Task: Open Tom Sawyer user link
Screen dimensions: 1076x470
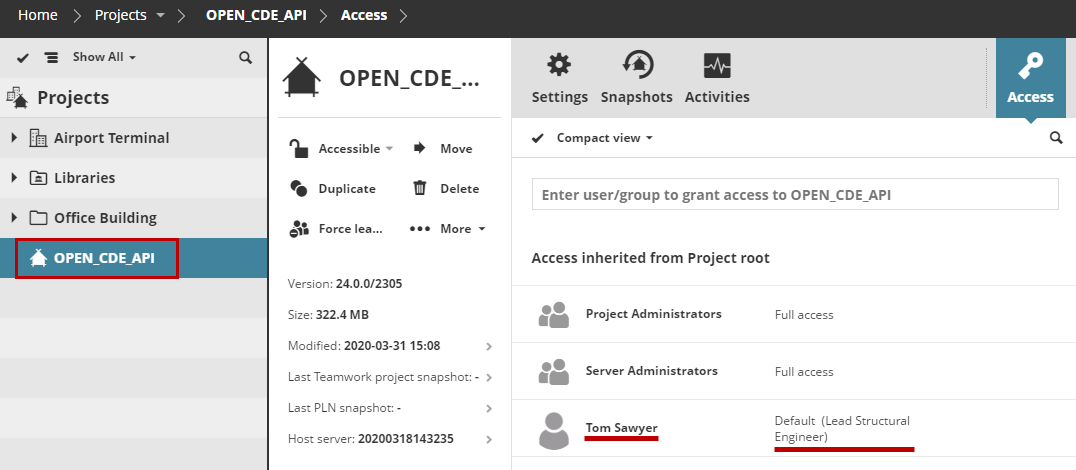Action: [621, 428]
